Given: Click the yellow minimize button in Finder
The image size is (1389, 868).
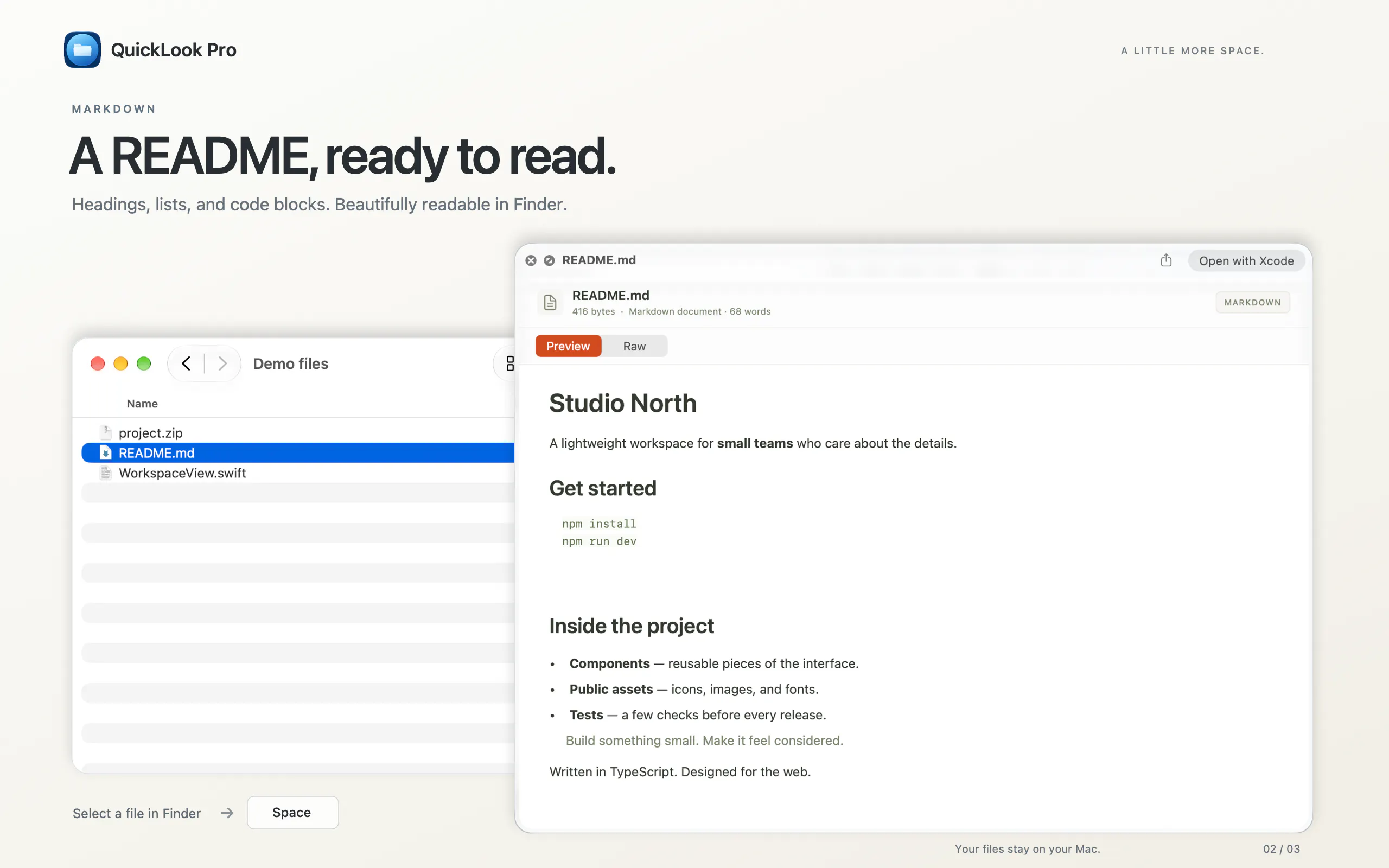Looking at the screenshot, I should click(120, 363).
